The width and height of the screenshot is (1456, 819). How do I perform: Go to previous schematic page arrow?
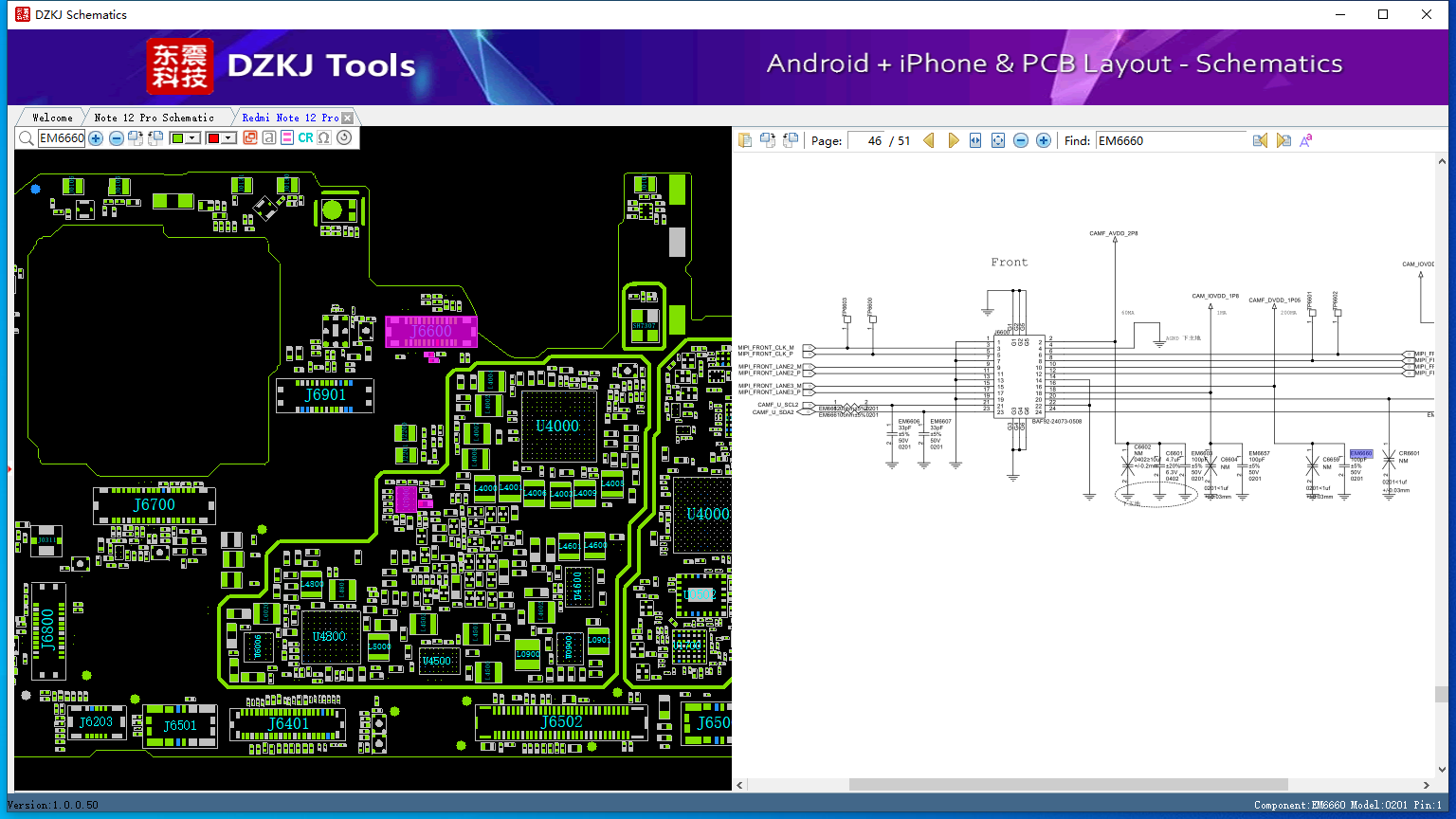pos(929,140)
